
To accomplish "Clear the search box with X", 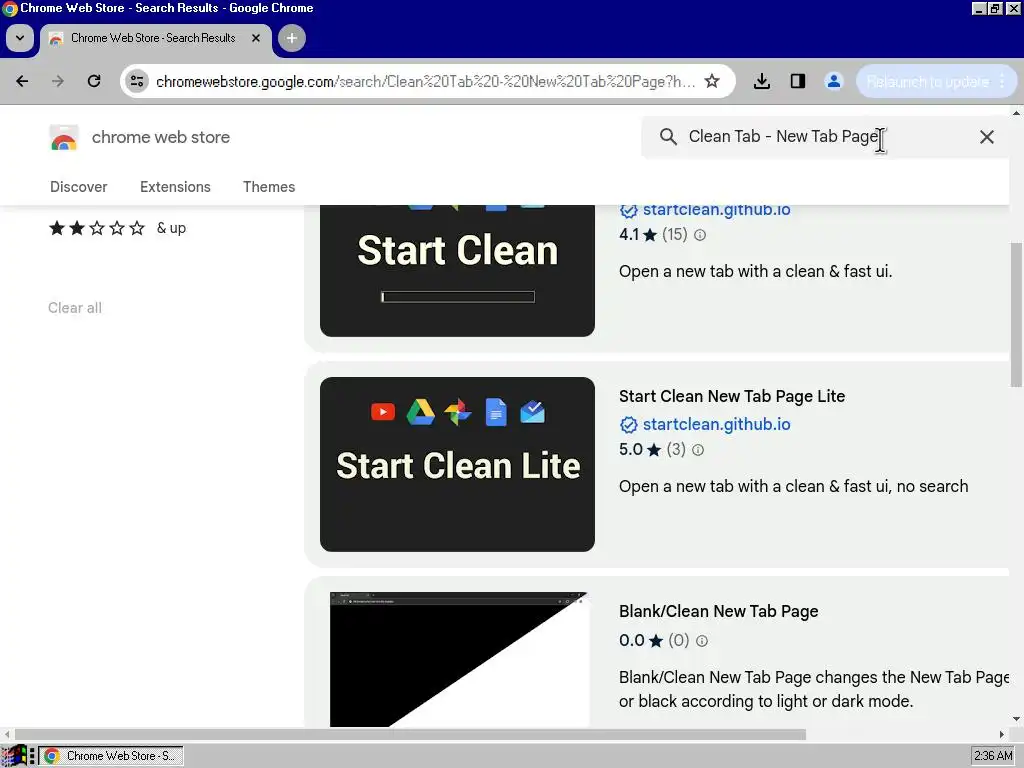I will click(987, 136).
